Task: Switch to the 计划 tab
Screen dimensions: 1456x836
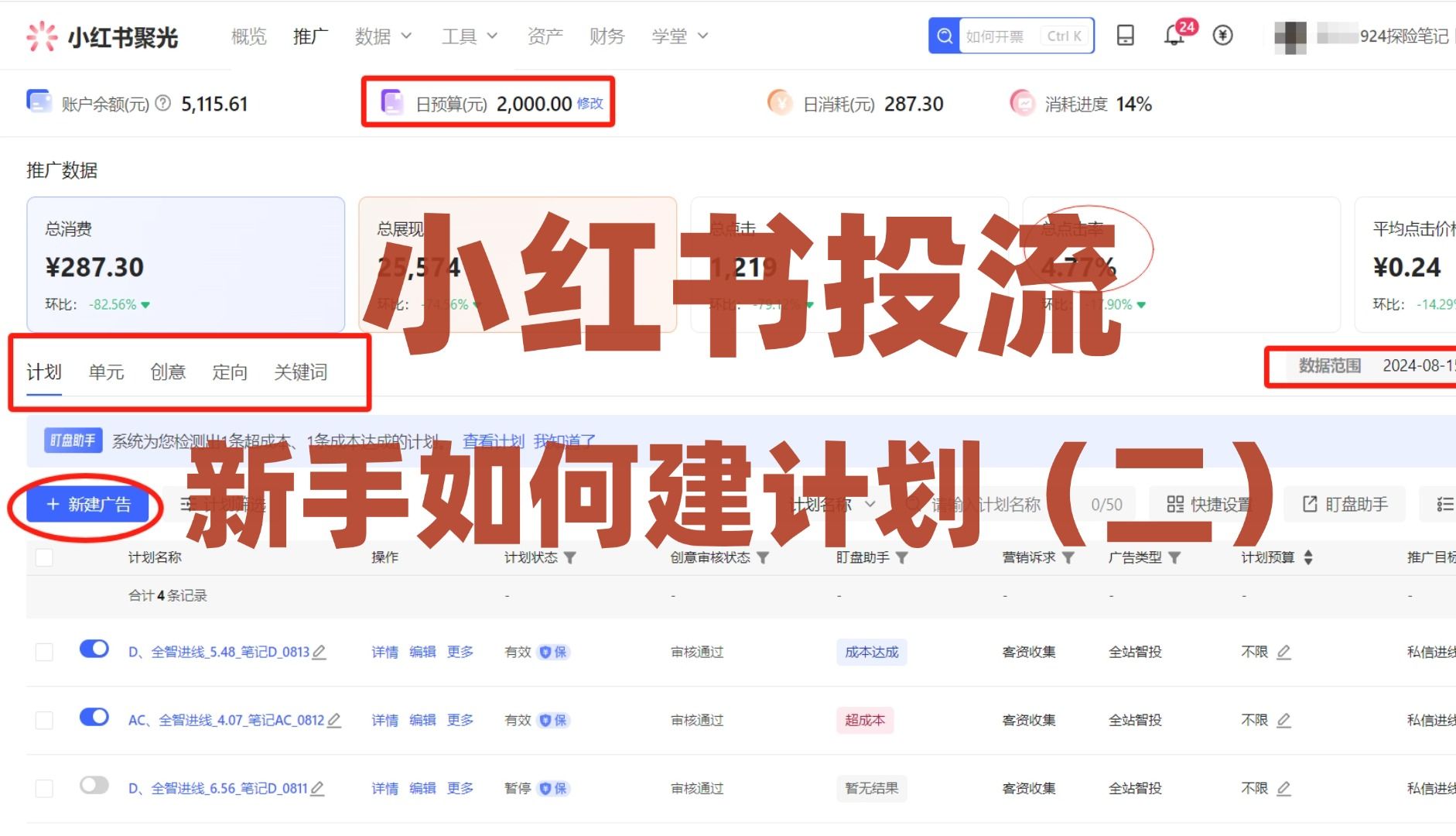Action: tap(44, 372)
